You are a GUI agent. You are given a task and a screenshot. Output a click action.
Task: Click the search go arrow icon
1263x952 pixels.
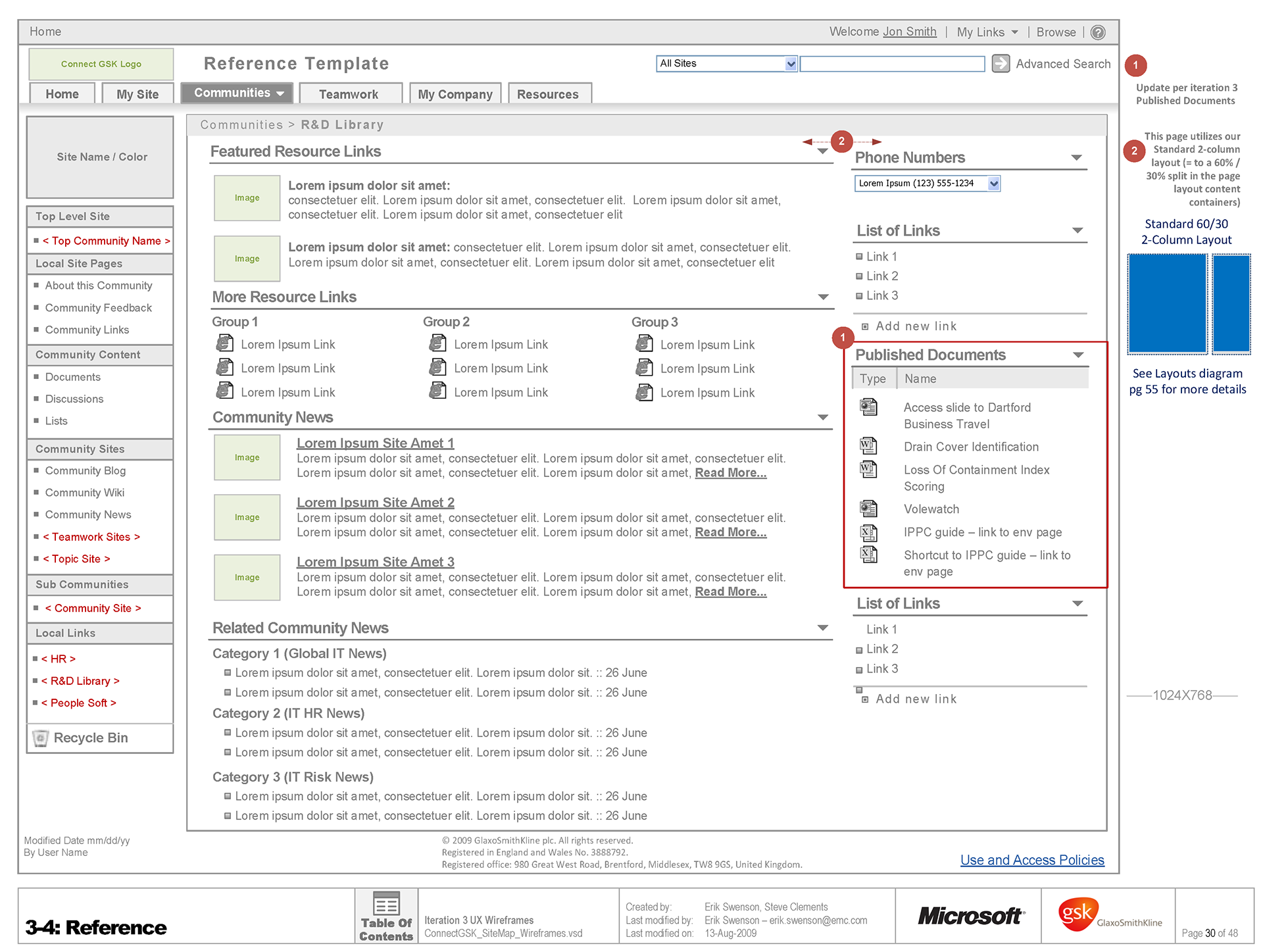pos(1000,63)
